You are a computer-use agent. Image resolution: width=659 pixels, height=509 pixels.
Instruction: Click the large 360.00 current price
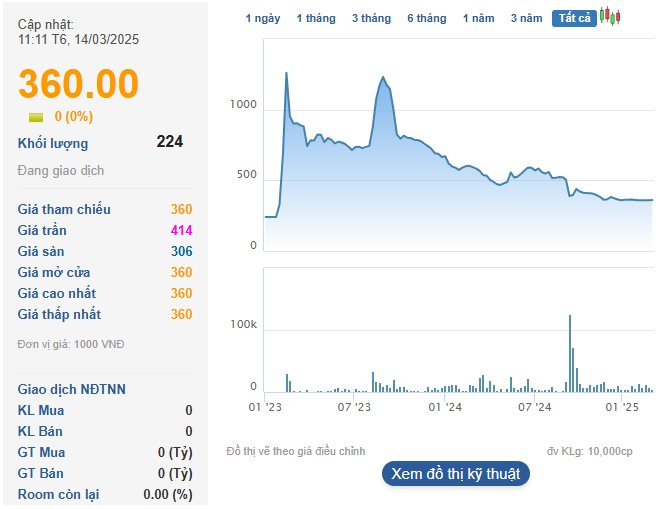coord(78,83)
